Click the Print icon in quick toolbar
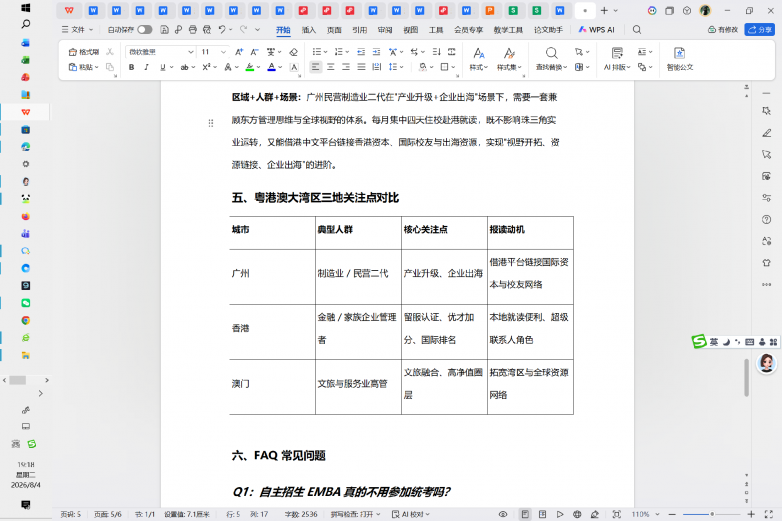This screenshot has height=521, width=782. (x=193, y=30)
